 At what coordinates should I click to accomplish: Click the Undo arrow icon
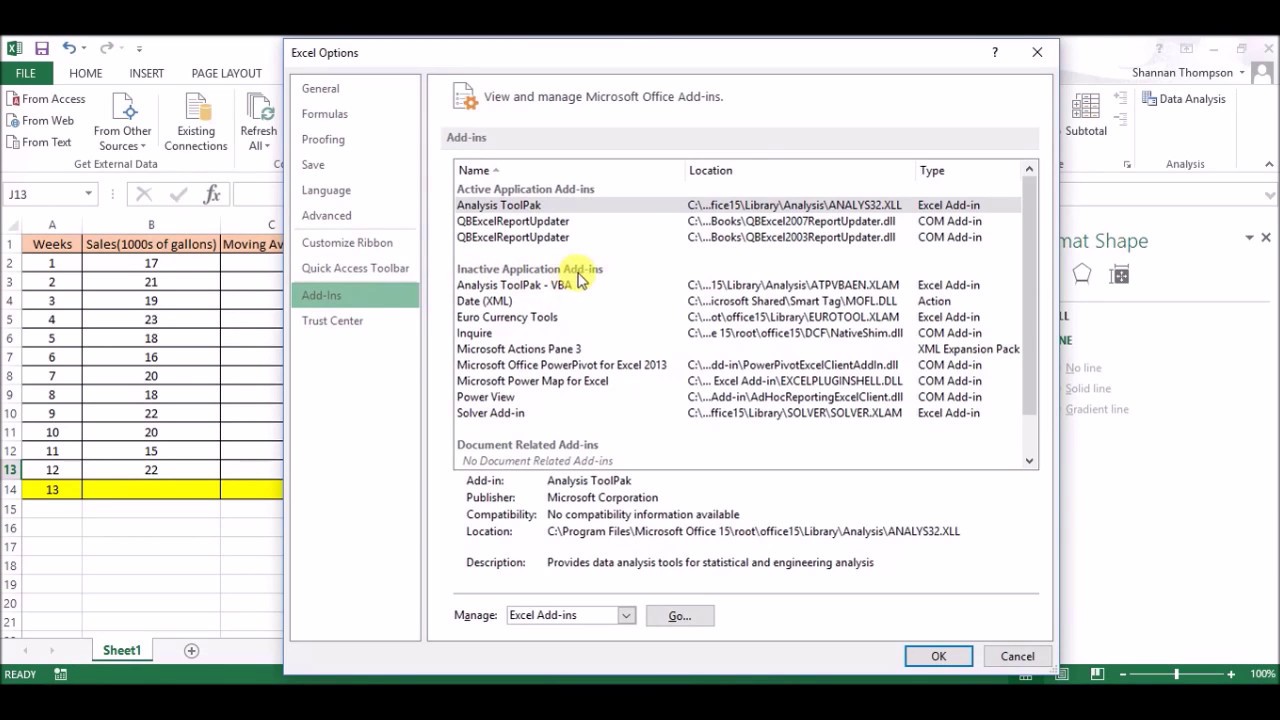pos(69,48)
